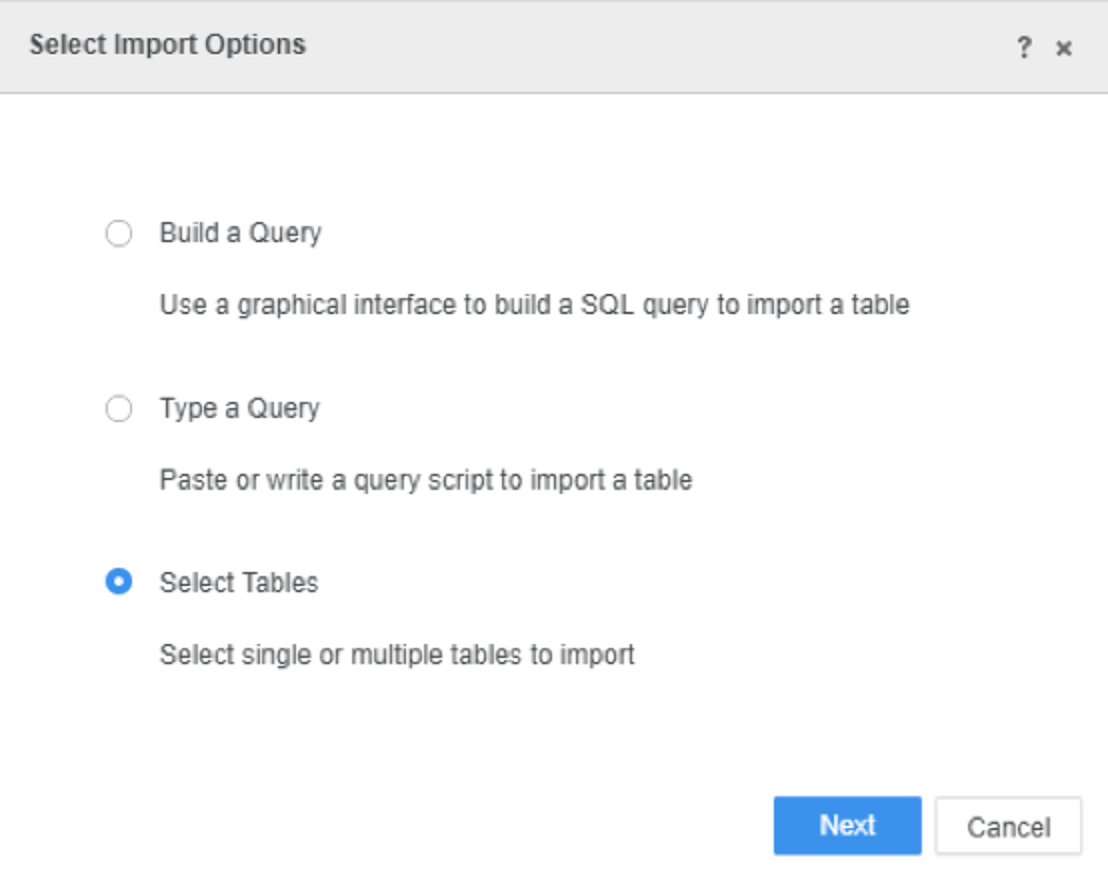
Task: Dismiss the import dialog with Cancel
Action: coord(1007,825)
